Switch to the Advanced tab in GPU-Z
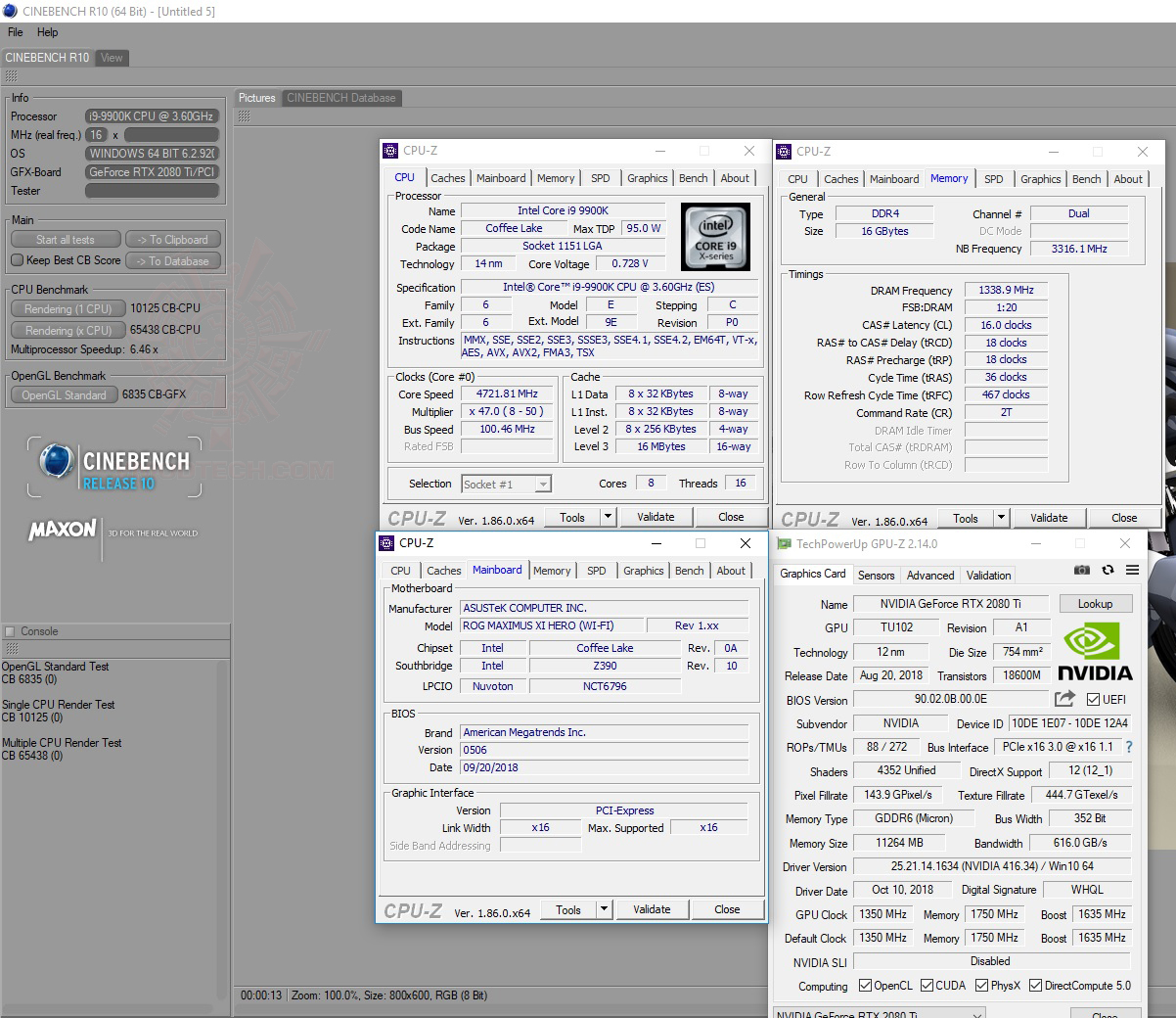 (930, 576)
